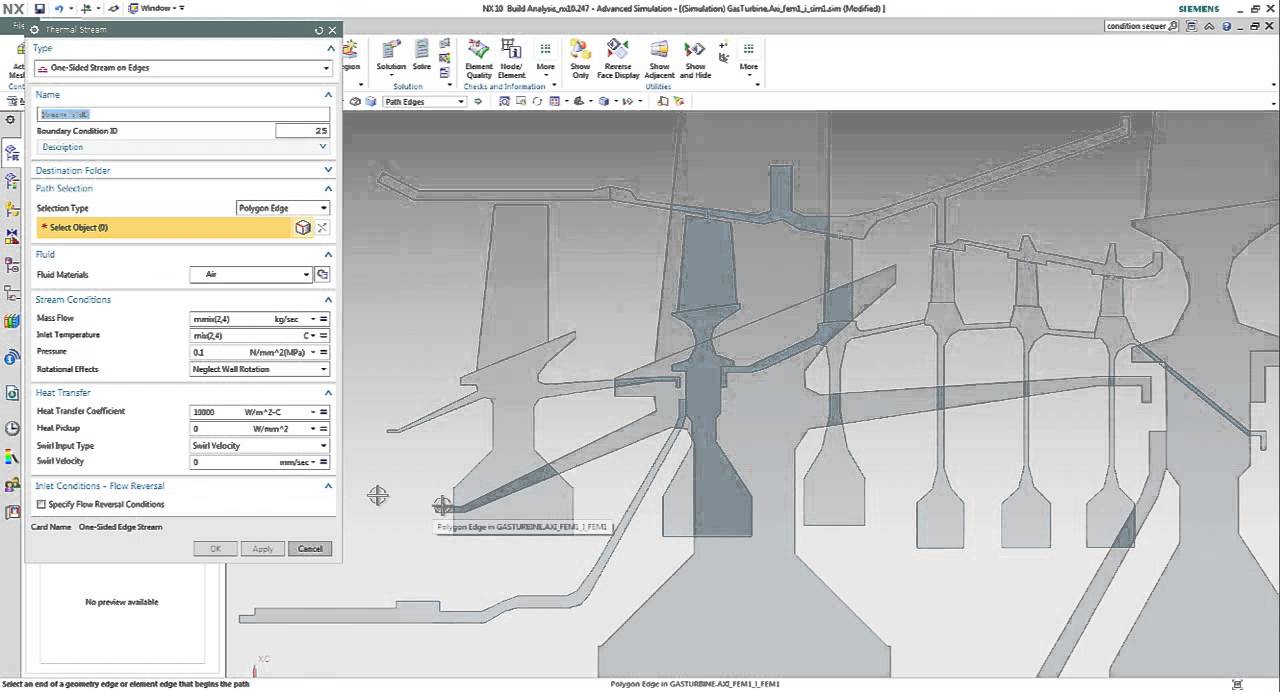1280x692 pixels.
Task: Click the rainbow results icon in left sidebar
Action: 12,457
